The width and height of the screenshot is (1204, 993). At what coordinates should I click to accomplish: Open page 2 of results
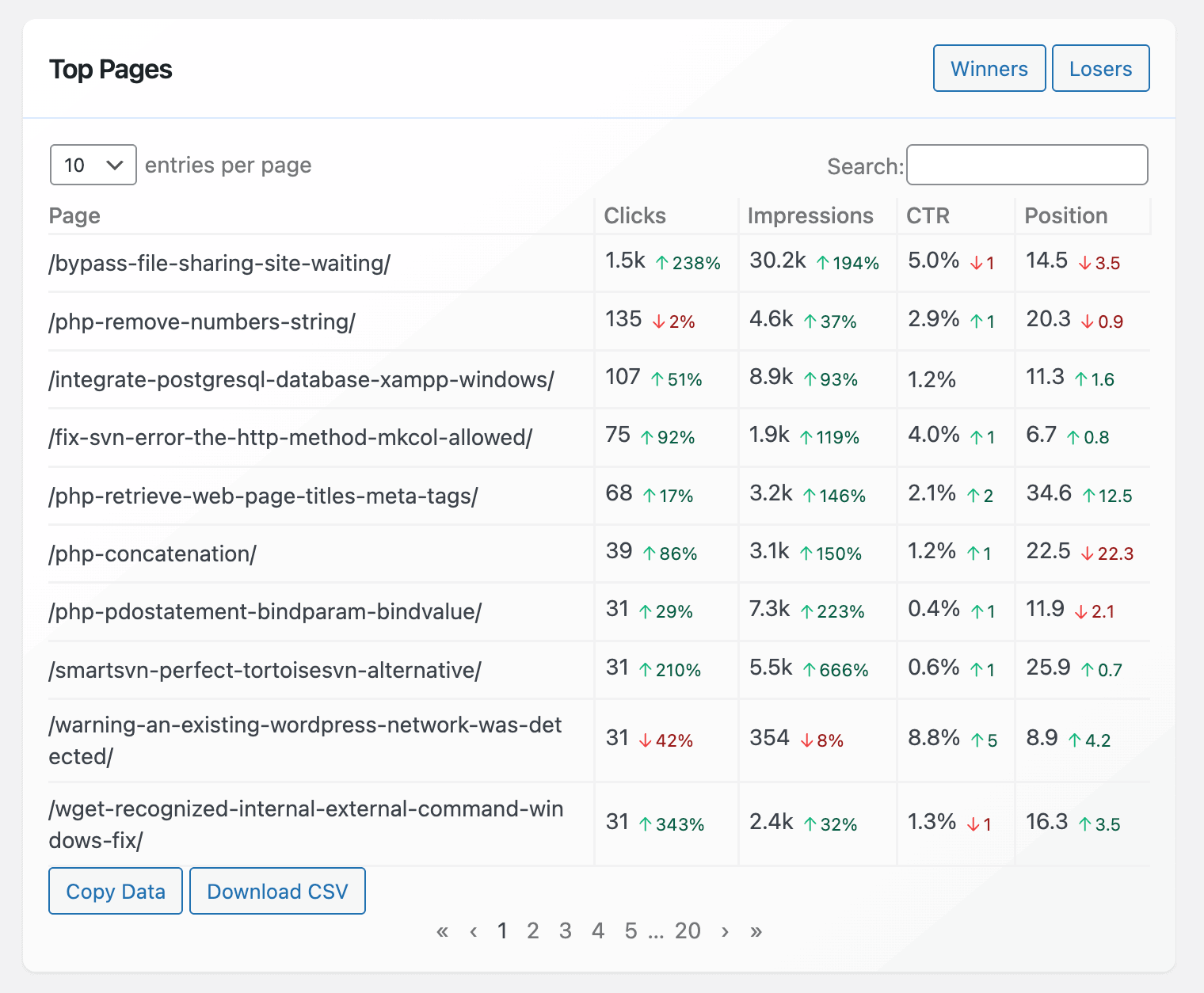pyautogui.click(x=532, y=931)
